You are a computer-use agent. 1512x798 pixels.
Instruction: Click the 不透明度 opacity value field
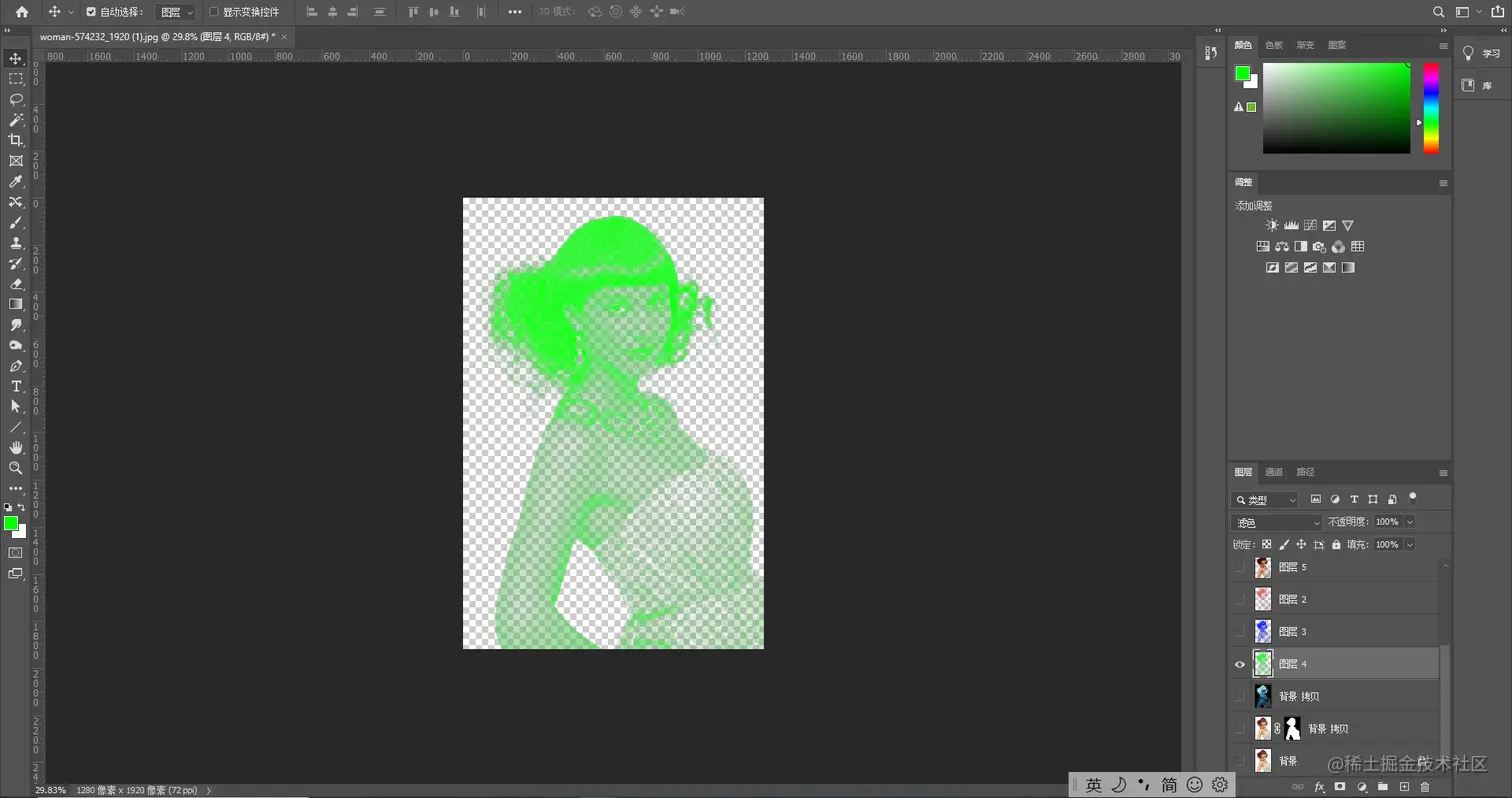1388,522
